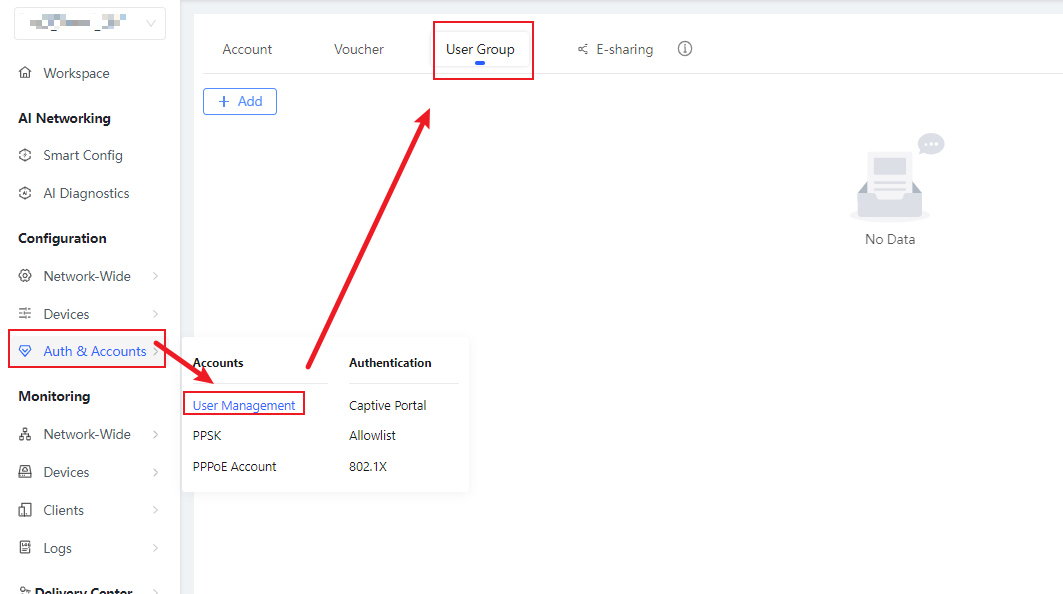Click the info icon beside E-sharing
Viewport: 1063px width, 594px height.
(x=685, y=49)
